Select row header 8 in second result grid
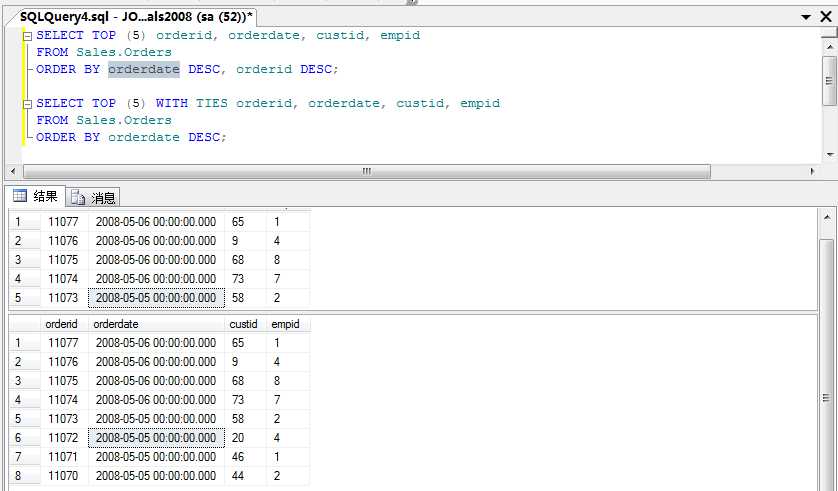Viewport: 838px width, 491px height. (25, 476)
